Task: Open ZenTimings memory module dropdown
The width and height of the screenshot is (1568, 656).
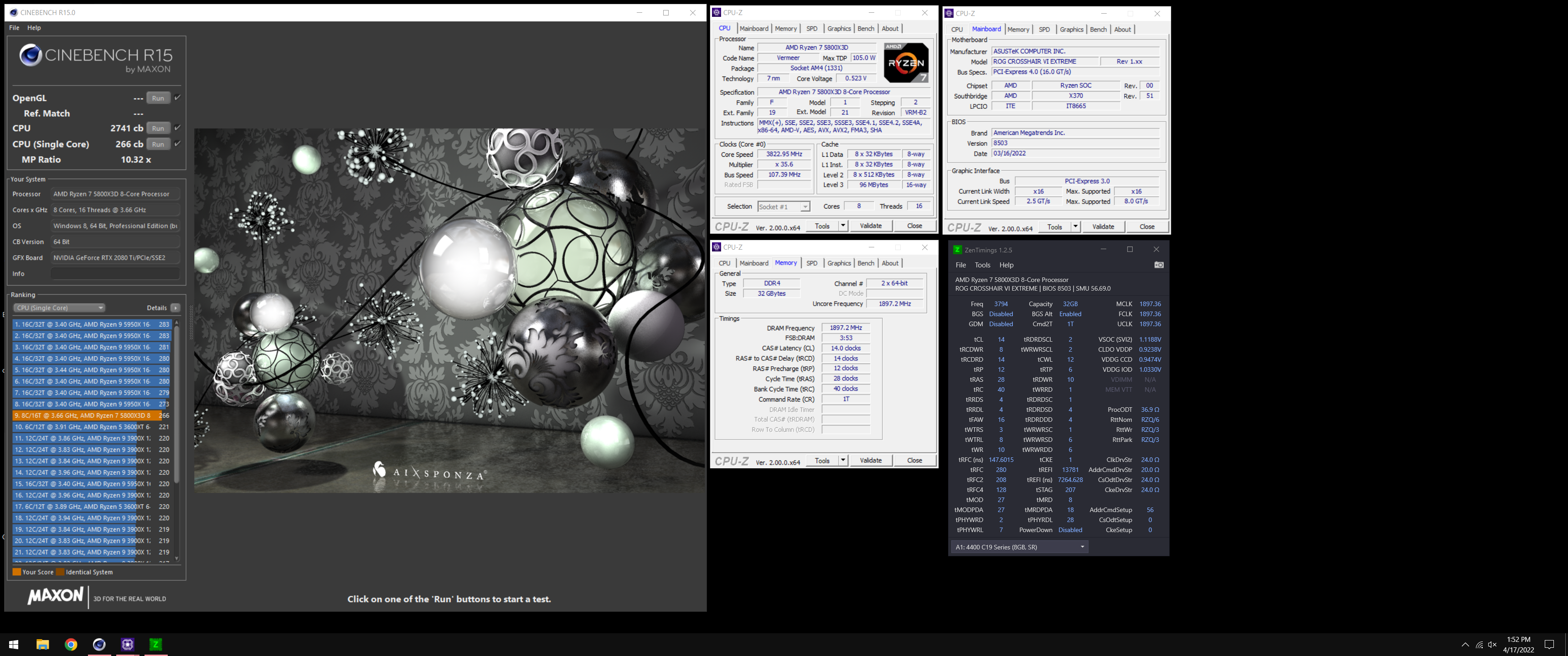Action: [1020, 547]
